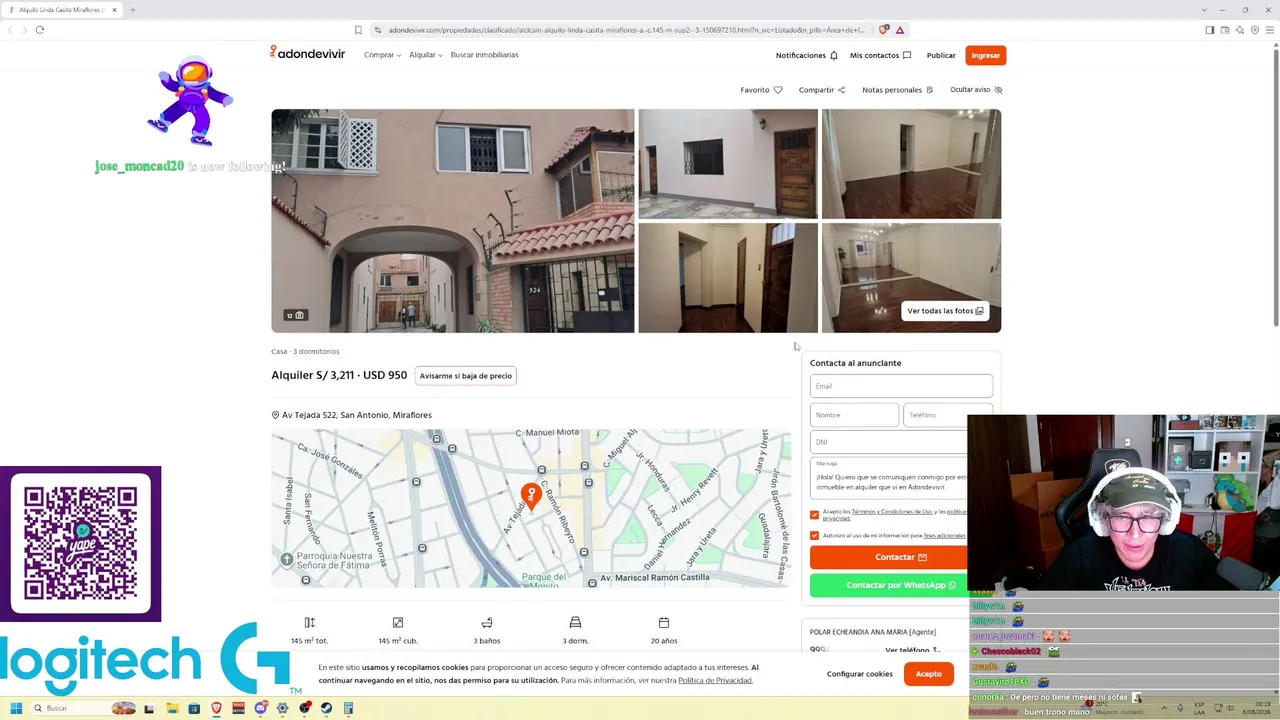Open the Brave VPN icon
Screen dimensions: 1280x720
click(x=1255, y=30)
